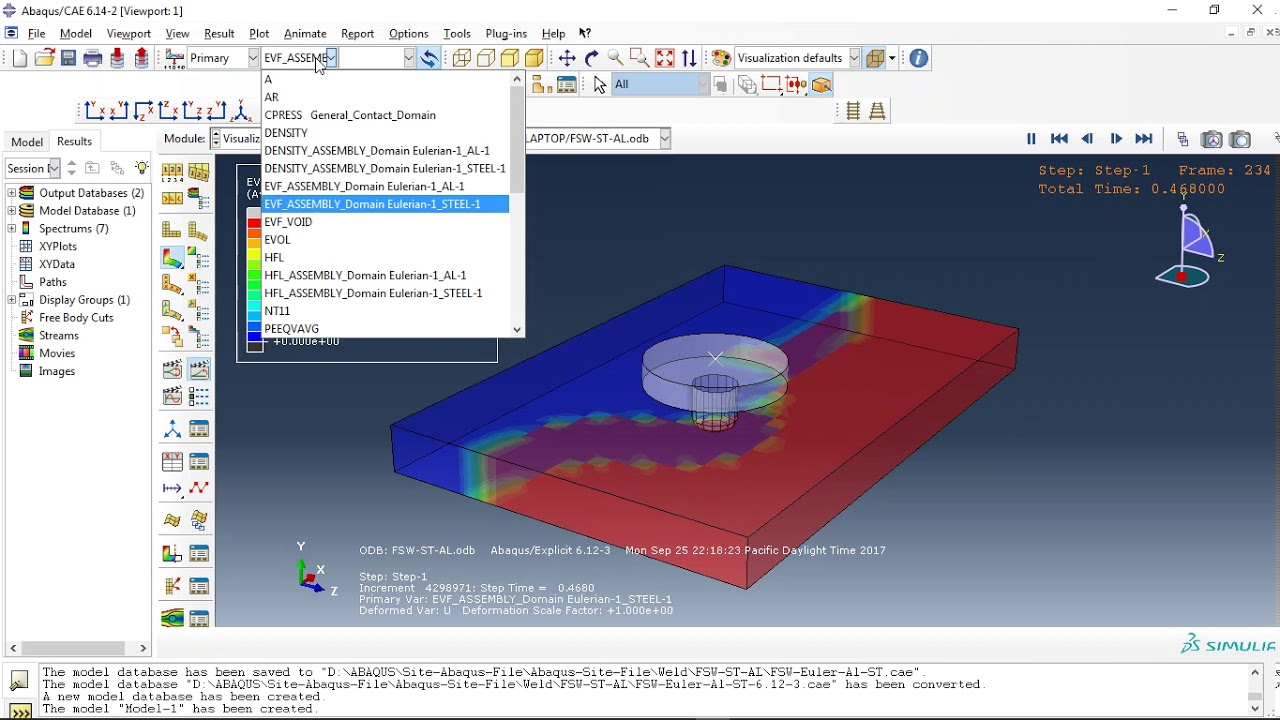
Task: Select XYPlots in results tree
Action: coord(57,247)
